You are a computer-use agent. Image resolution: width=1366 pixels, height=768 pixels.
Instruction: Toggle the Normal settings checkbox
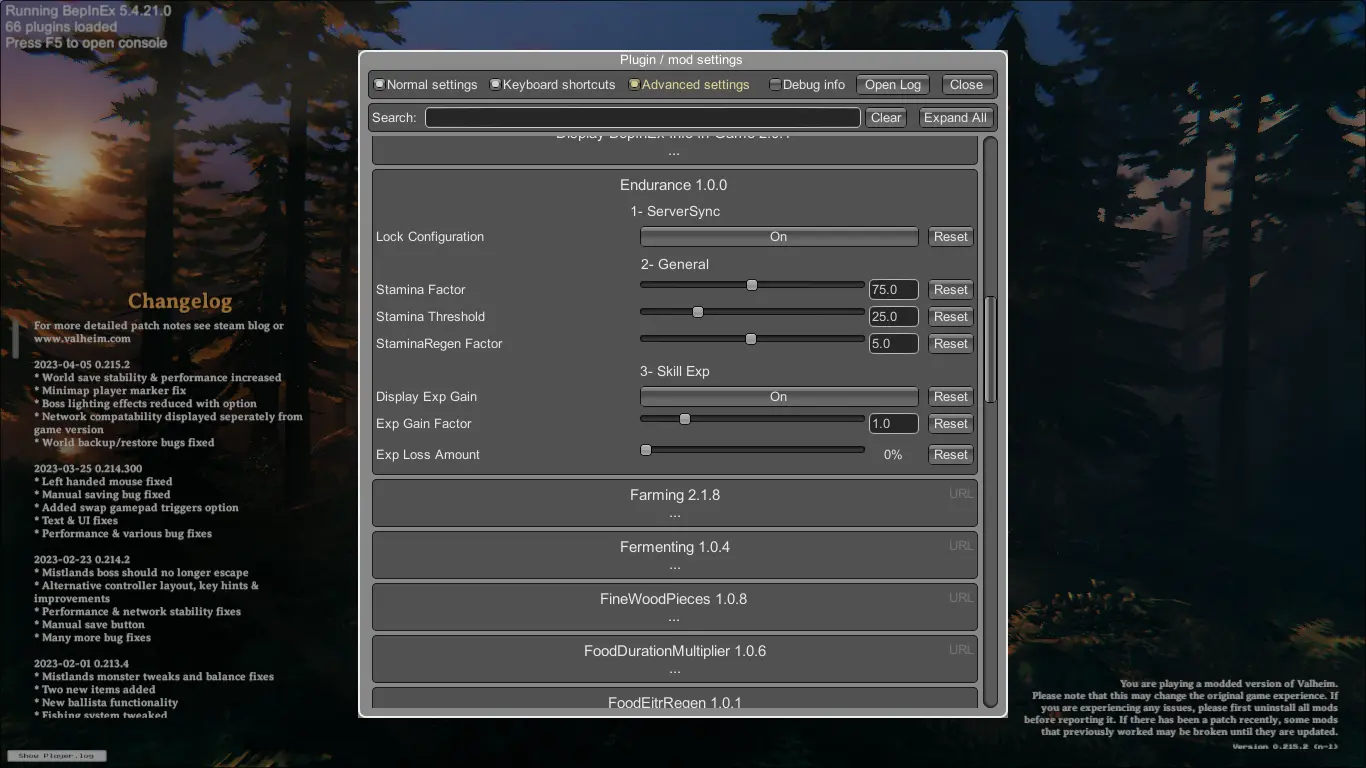coord(379,85)
